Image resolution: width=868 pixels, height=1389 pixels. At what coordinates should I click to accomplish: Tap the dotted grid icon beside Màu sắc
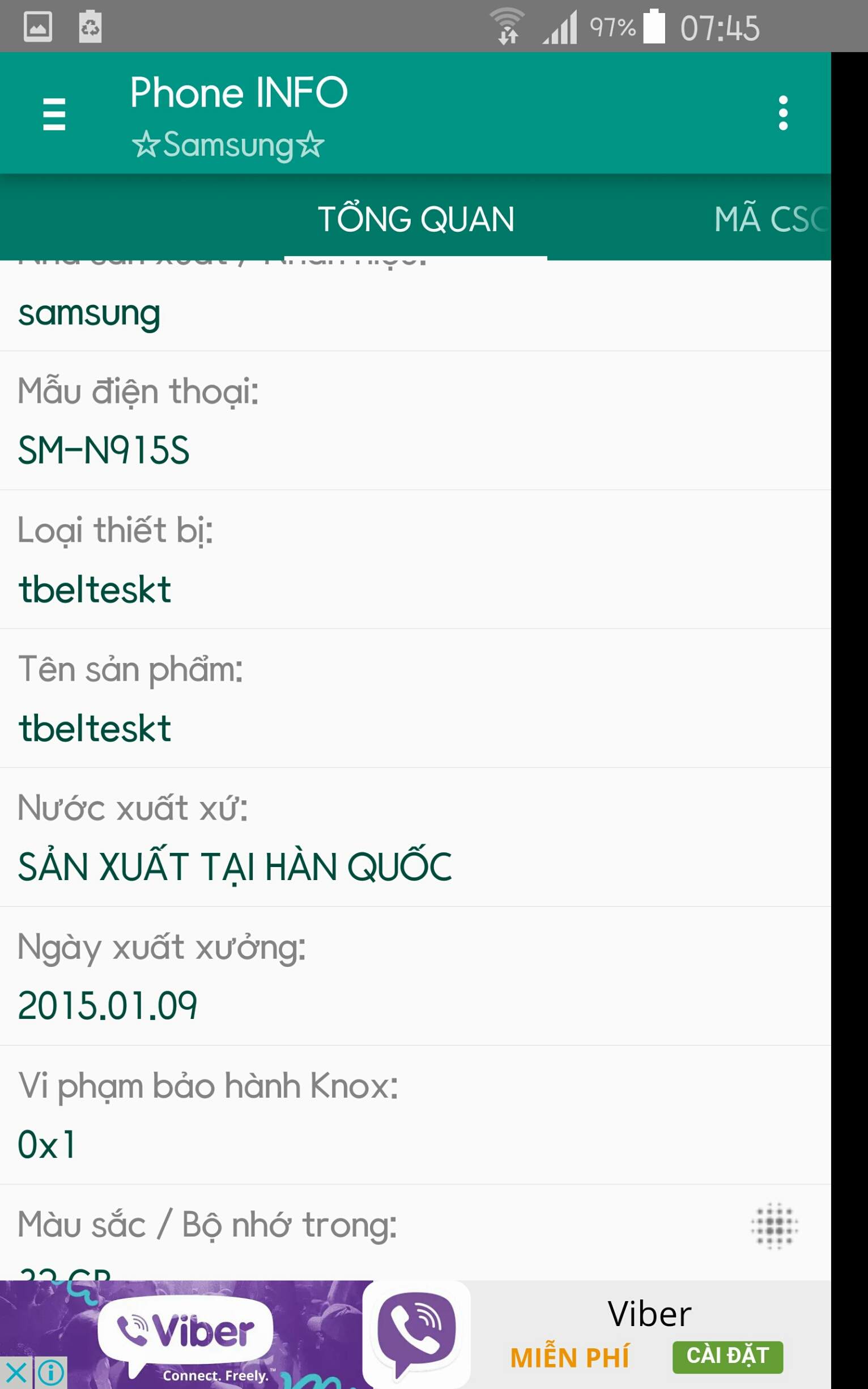point(775,1226)
